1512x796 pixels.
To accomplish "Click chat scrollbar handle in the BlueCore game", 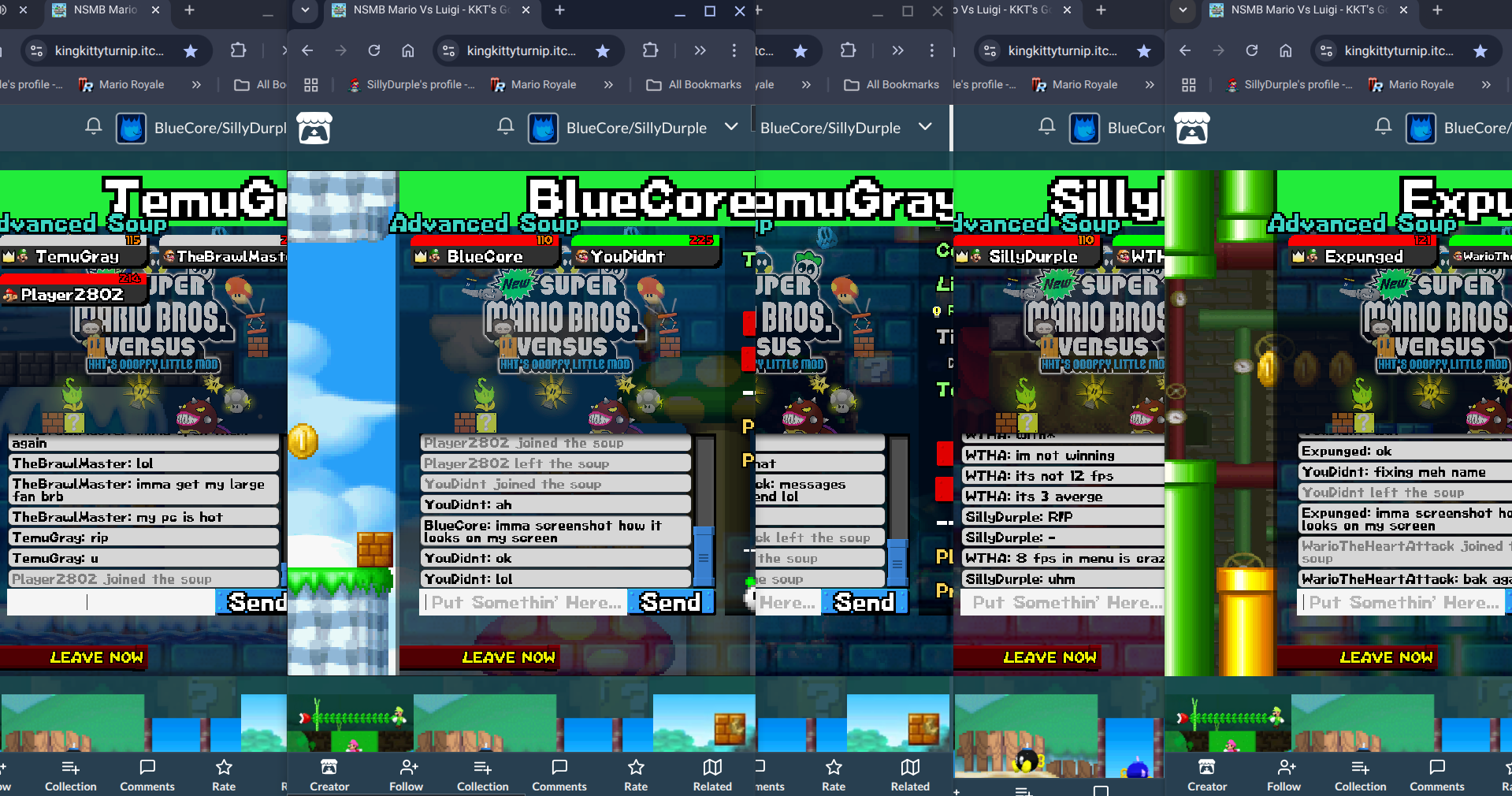I will (x=703, y=558).
